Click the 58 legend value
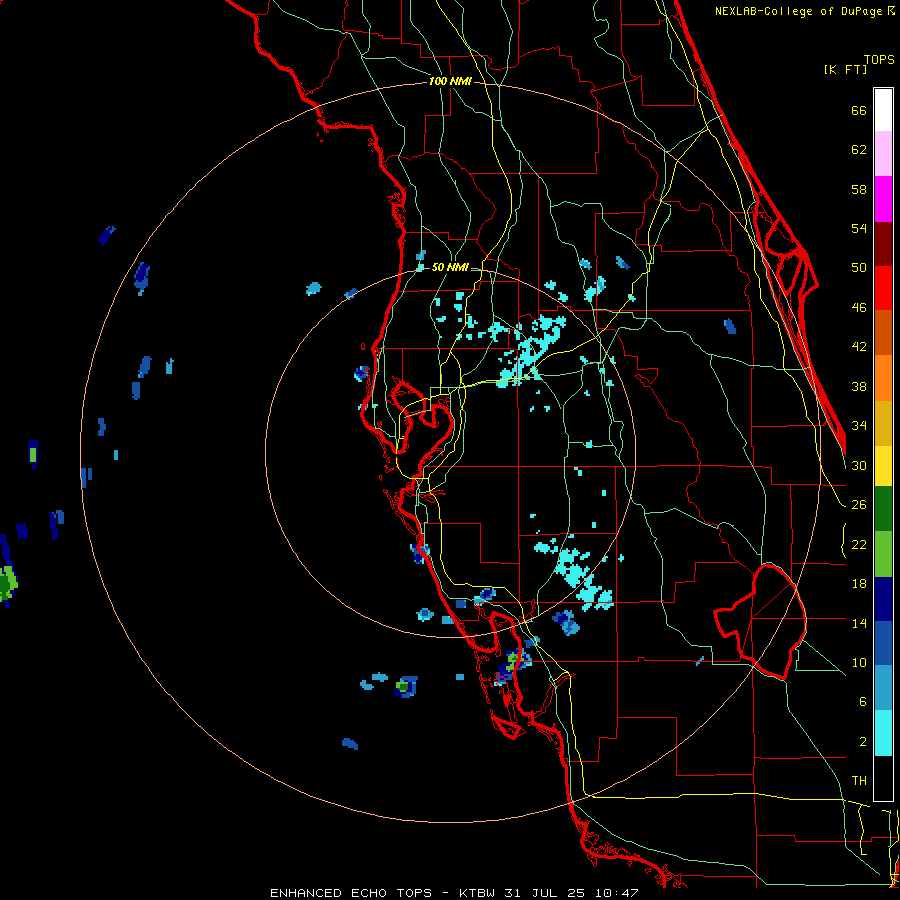 pos(859,189)
